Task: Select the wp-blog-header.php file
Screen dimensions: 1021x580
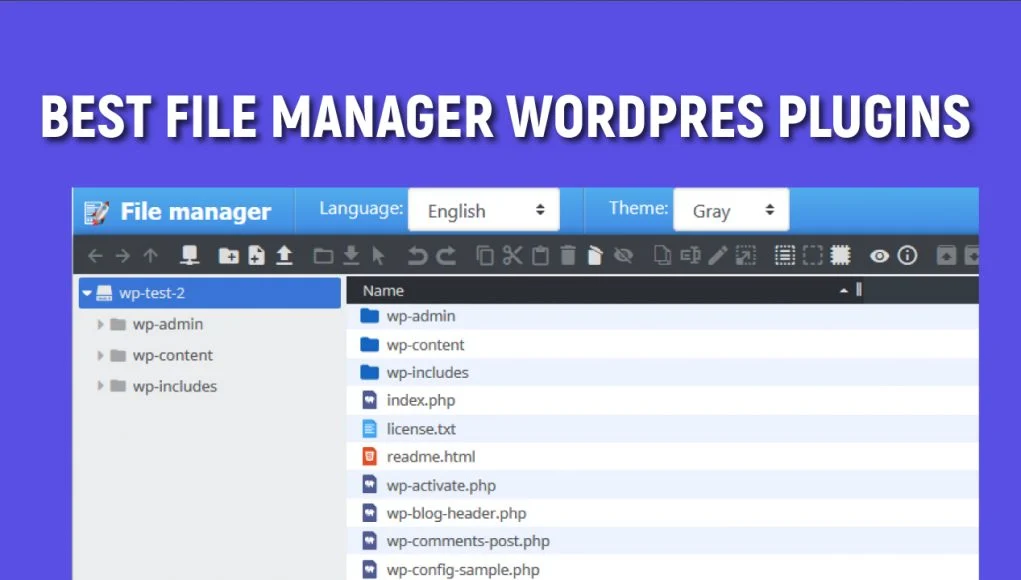Action: [x=662, y=513]
